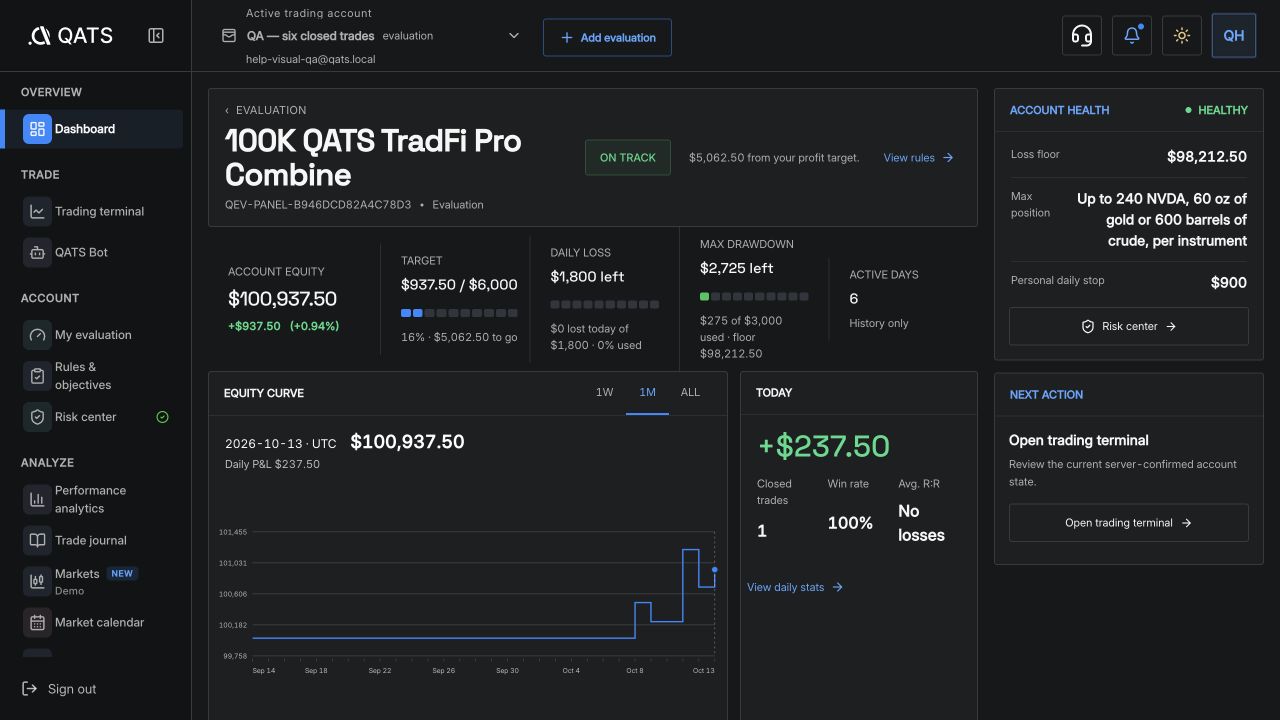The image size is (1280, 720).
Task: Open Trade journal book icon
Action: coord(37,540)
